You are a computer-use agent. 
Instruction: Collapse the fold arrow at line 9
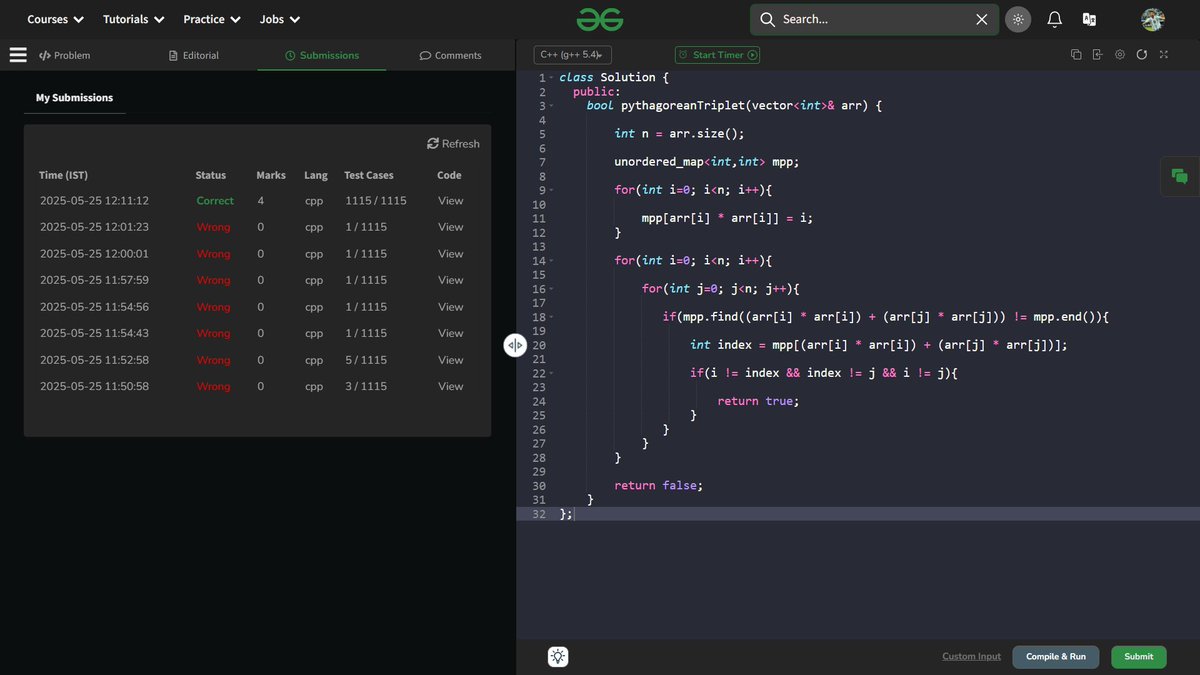(551, 190)
